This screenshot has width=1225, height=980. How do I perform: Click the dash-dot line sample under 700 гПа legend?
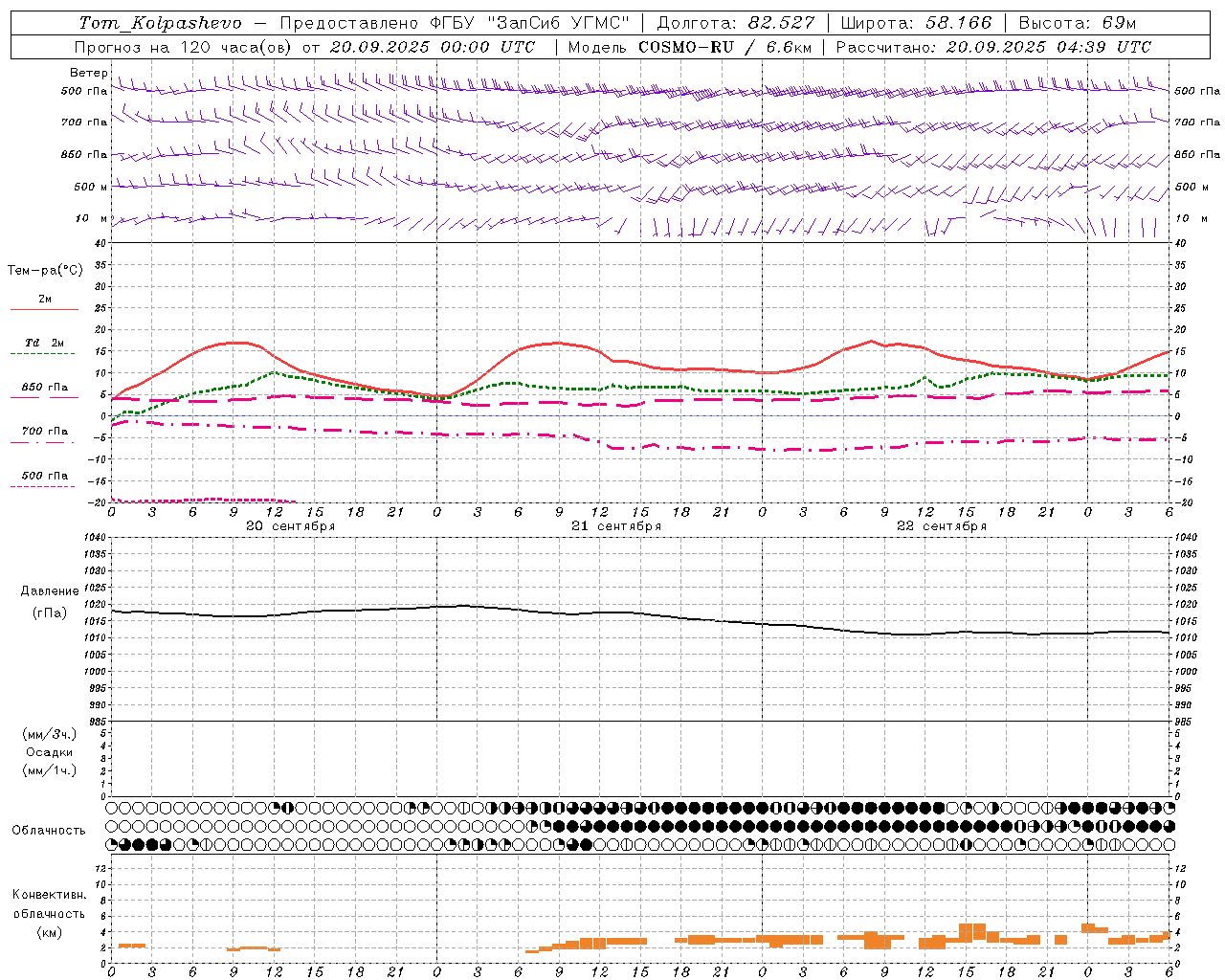tap(44, 442)
